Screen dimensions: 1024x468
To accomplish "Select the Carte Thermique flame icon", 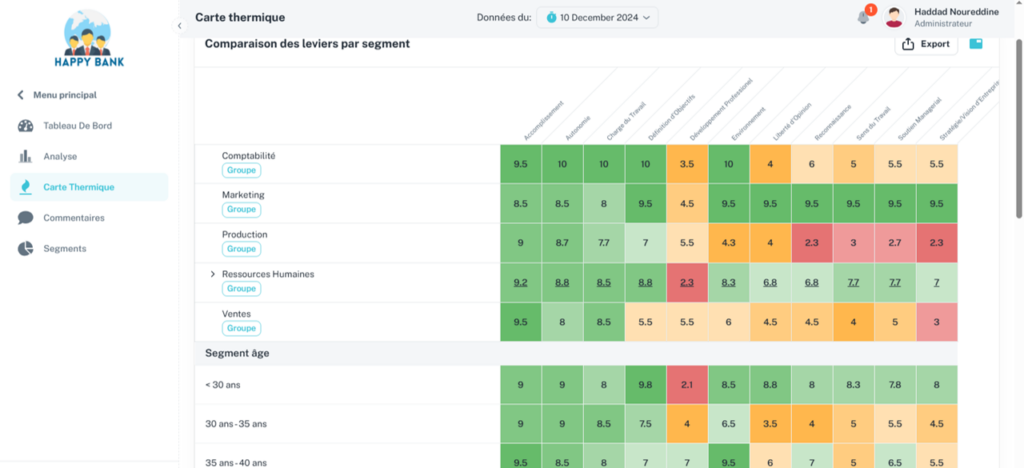I will (x=25, y=187).
